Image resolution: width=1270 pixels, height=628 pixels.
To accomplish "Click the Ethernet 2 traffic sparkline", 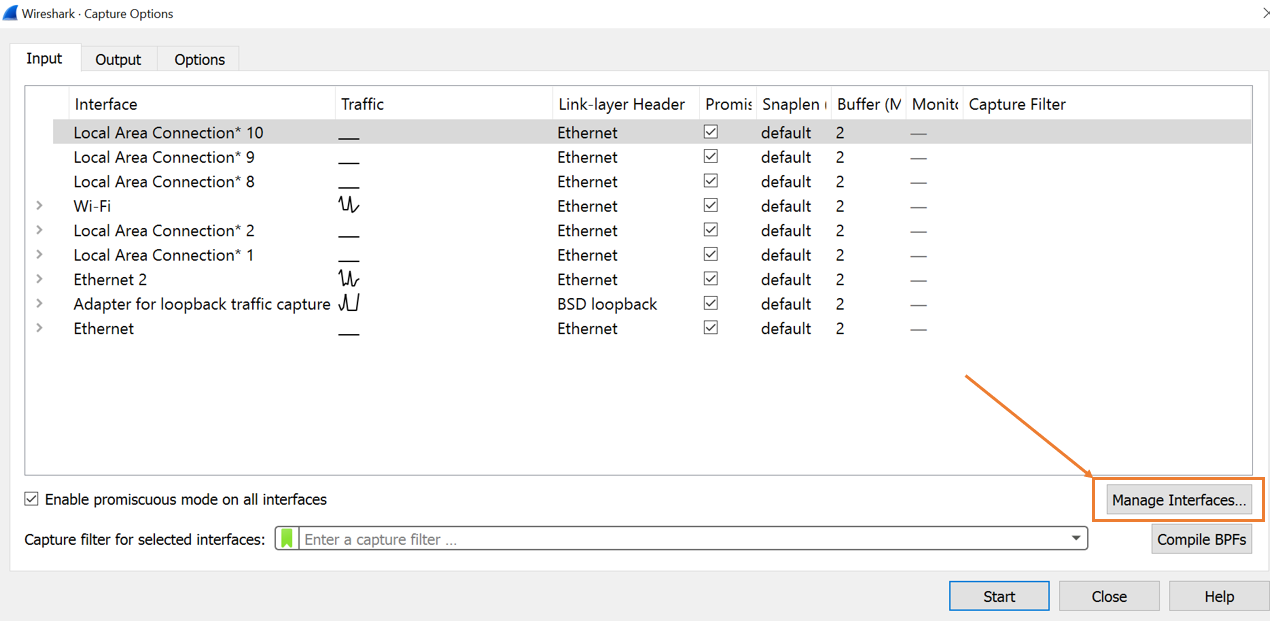I will tap(349, 278).
